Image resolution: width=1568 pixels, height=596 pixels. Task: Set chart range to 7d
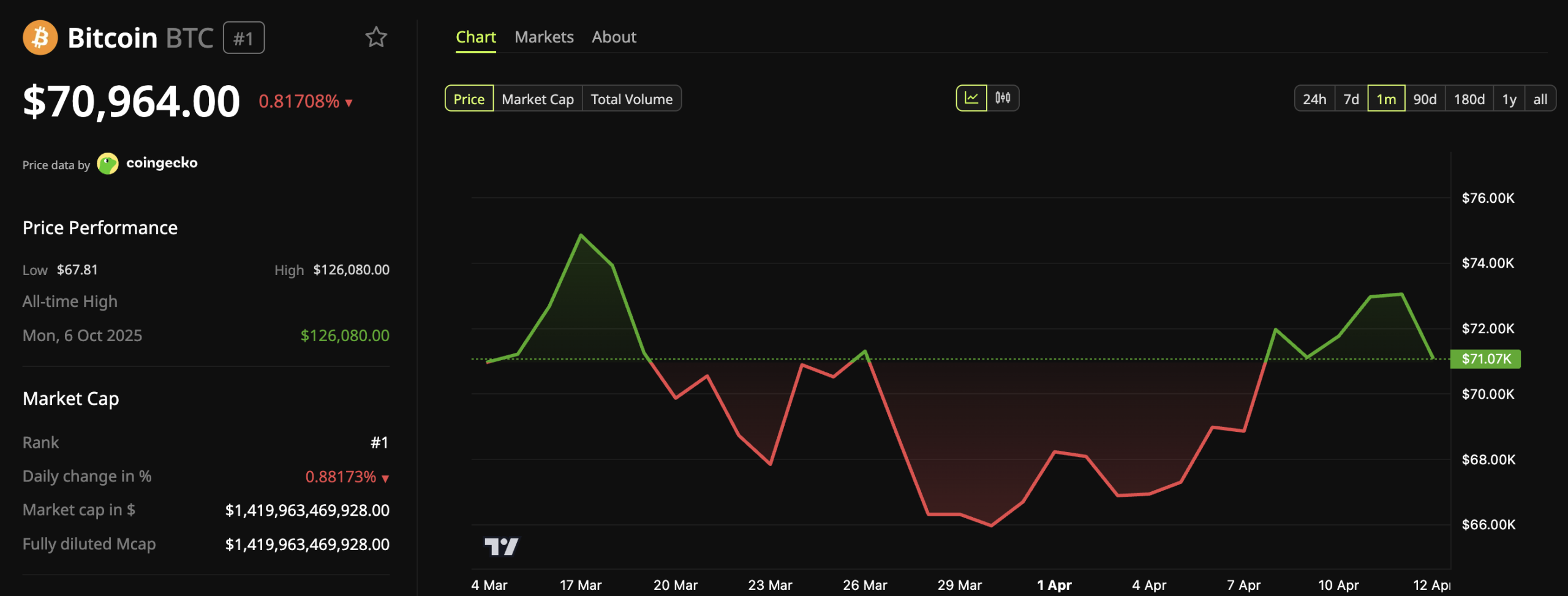pyautogui.click(x=1351, y=99)
